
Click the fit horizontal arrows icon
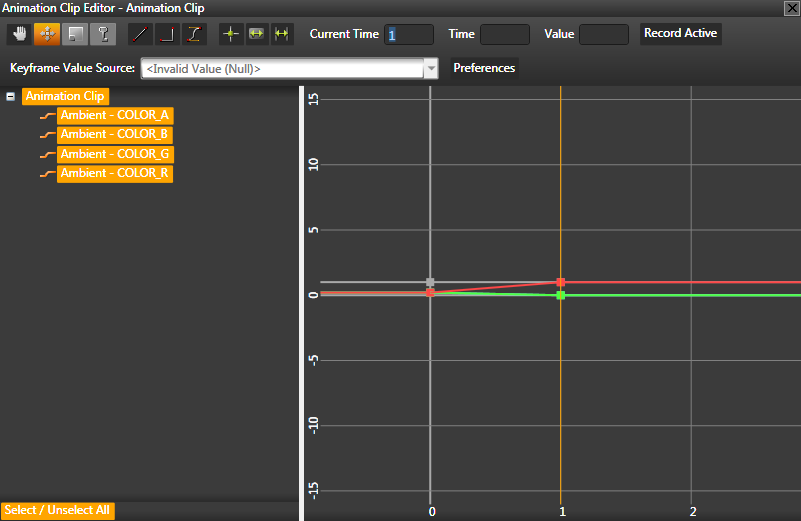click(282, 34)
